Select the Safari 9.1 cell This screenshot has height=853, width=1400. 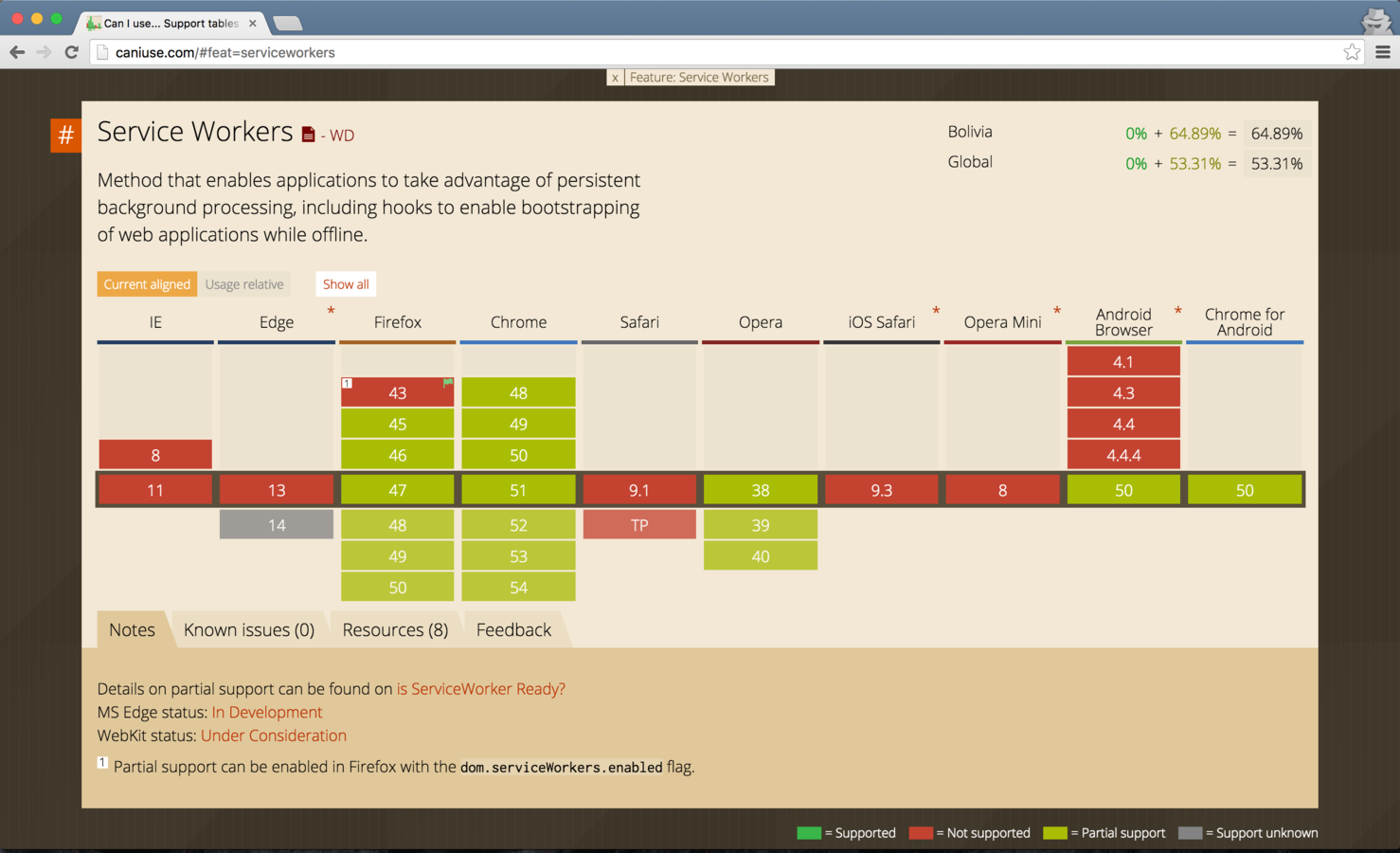pos(639,490)
